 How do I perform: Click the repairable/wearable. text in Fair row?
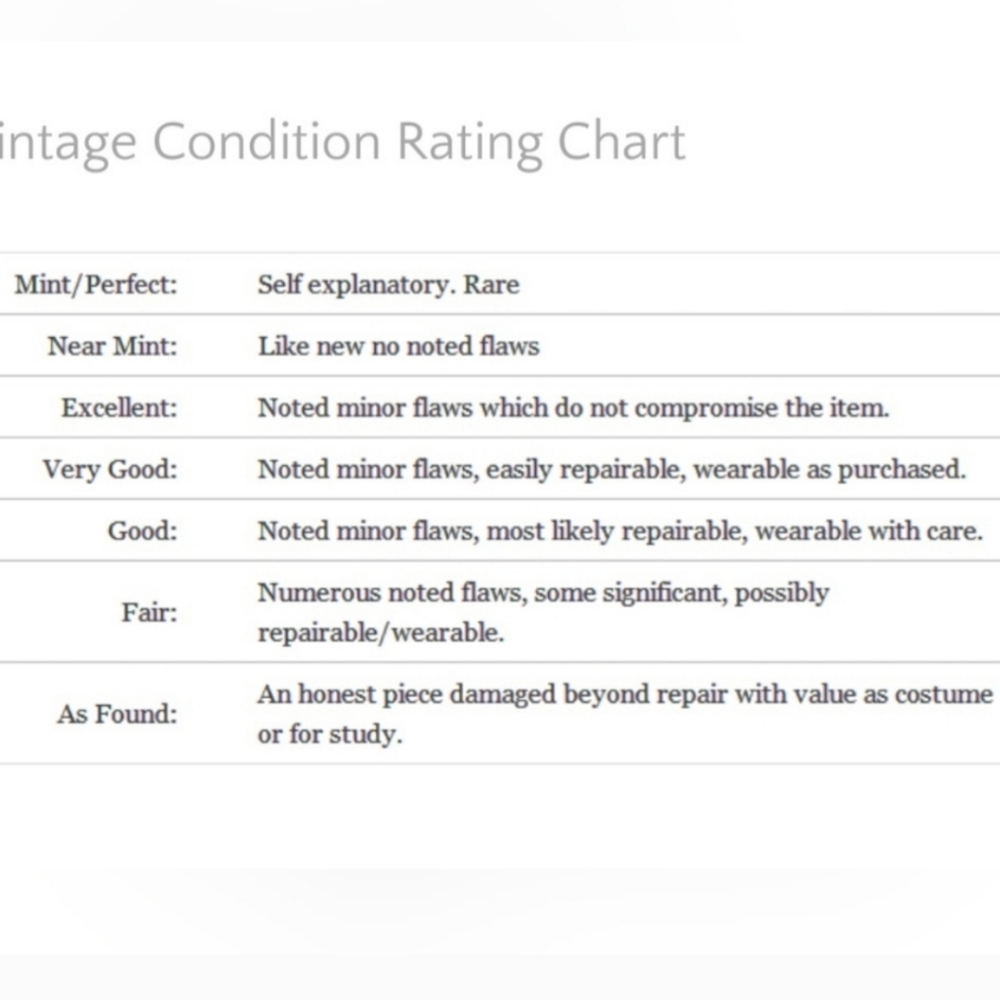pos(381,633)
